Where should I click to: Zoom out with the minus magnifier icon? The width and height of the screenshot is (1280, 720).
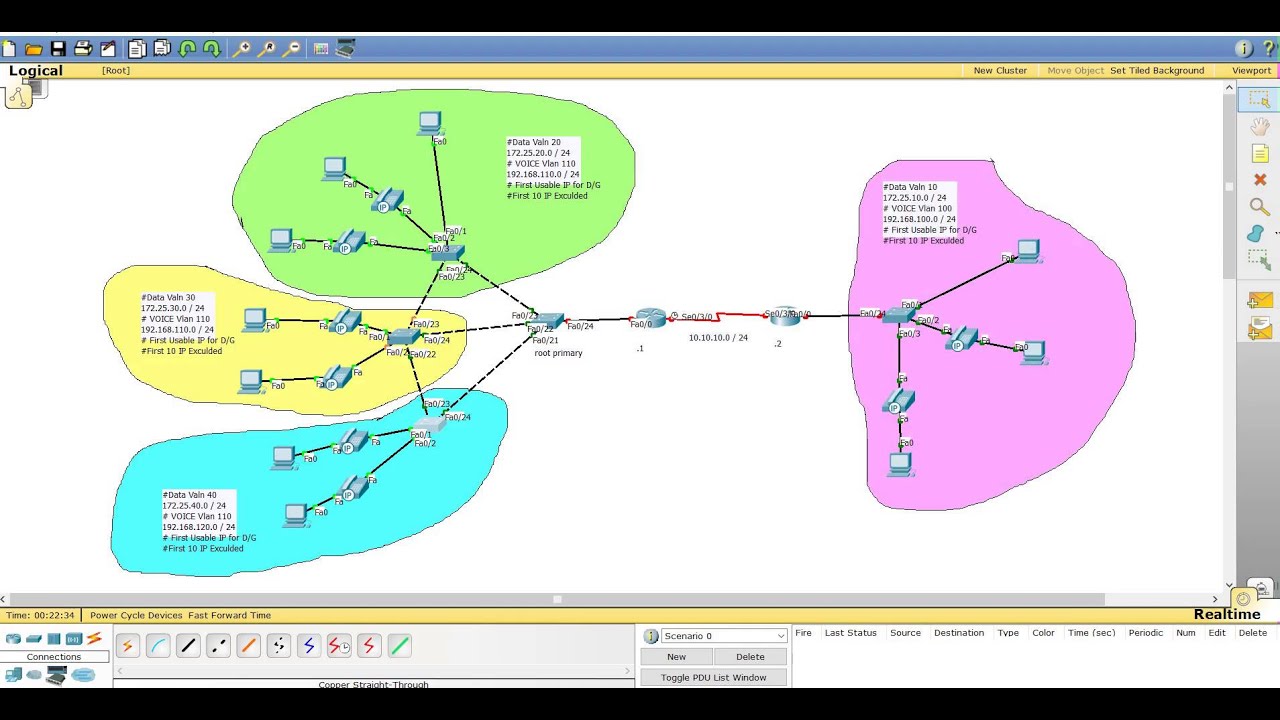point(292,48)
